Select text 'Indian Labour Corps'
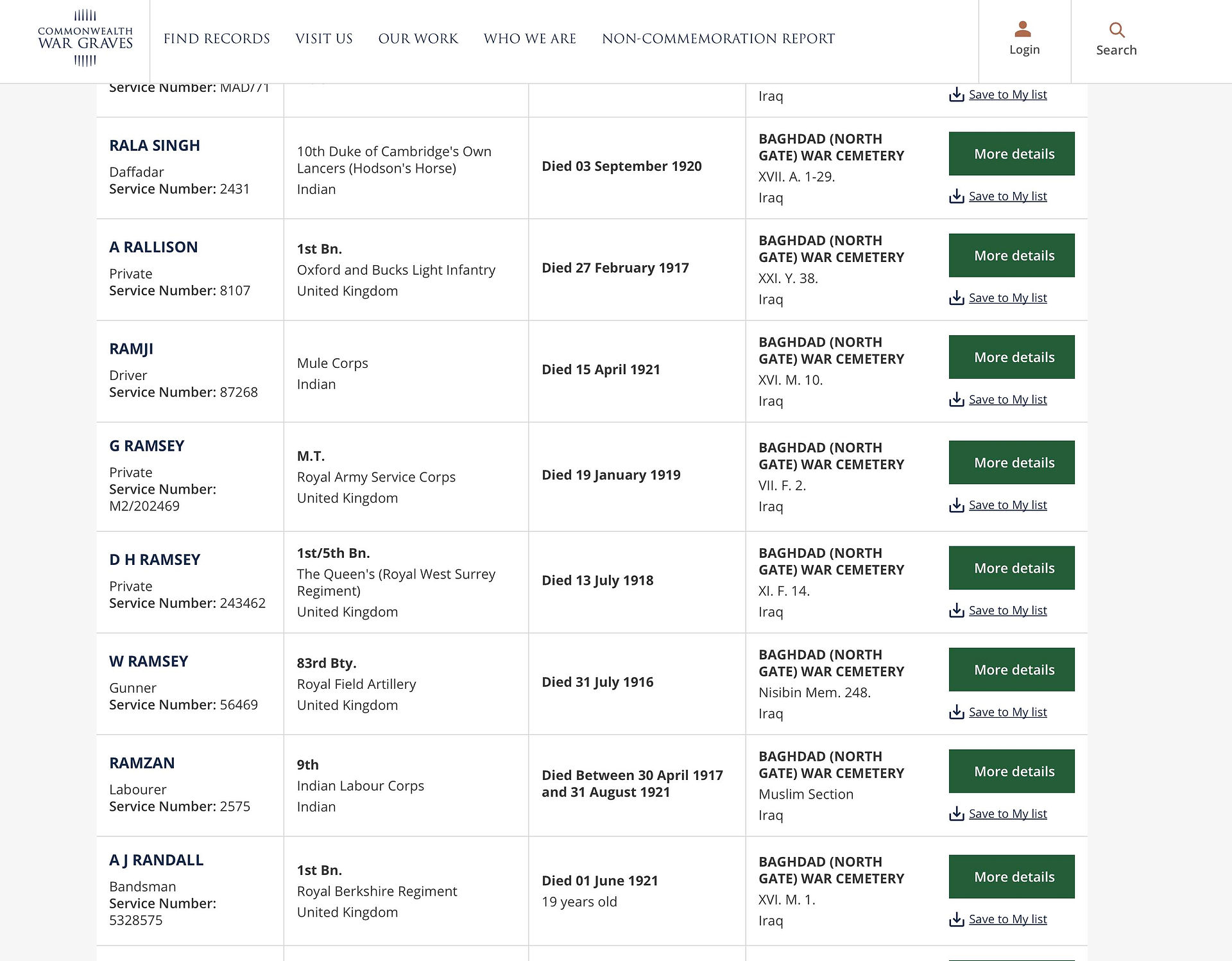The height and width of the screenshot is (961, 1232). [360, 786]
